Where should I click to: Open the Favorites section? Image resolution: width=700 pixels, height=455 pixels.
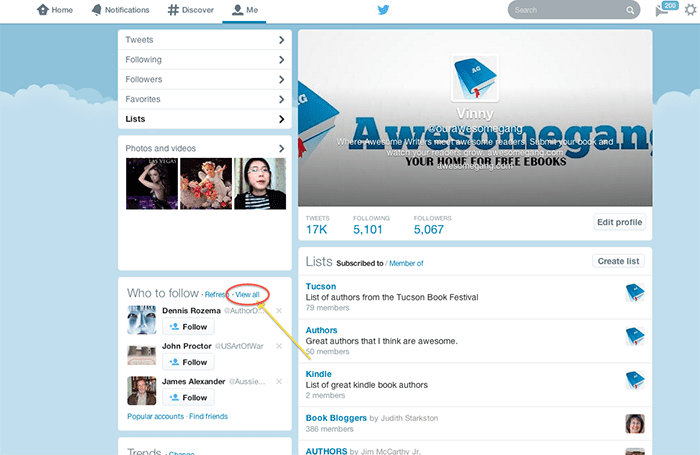click(x=204, y=99)
